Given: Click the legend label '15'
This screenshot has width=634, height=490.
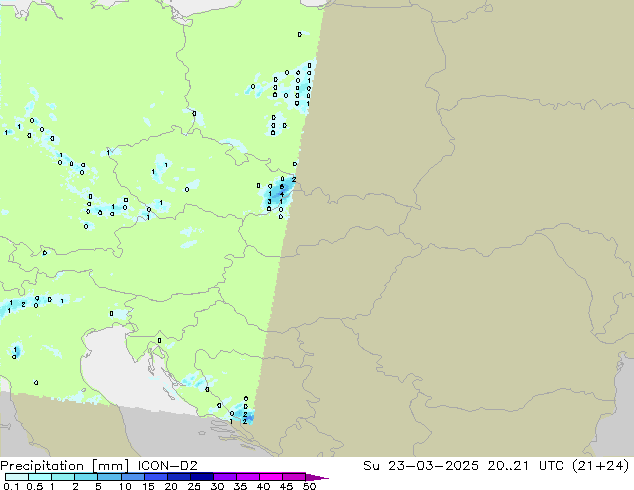Looking at the screenshot, I should [148, 486].
